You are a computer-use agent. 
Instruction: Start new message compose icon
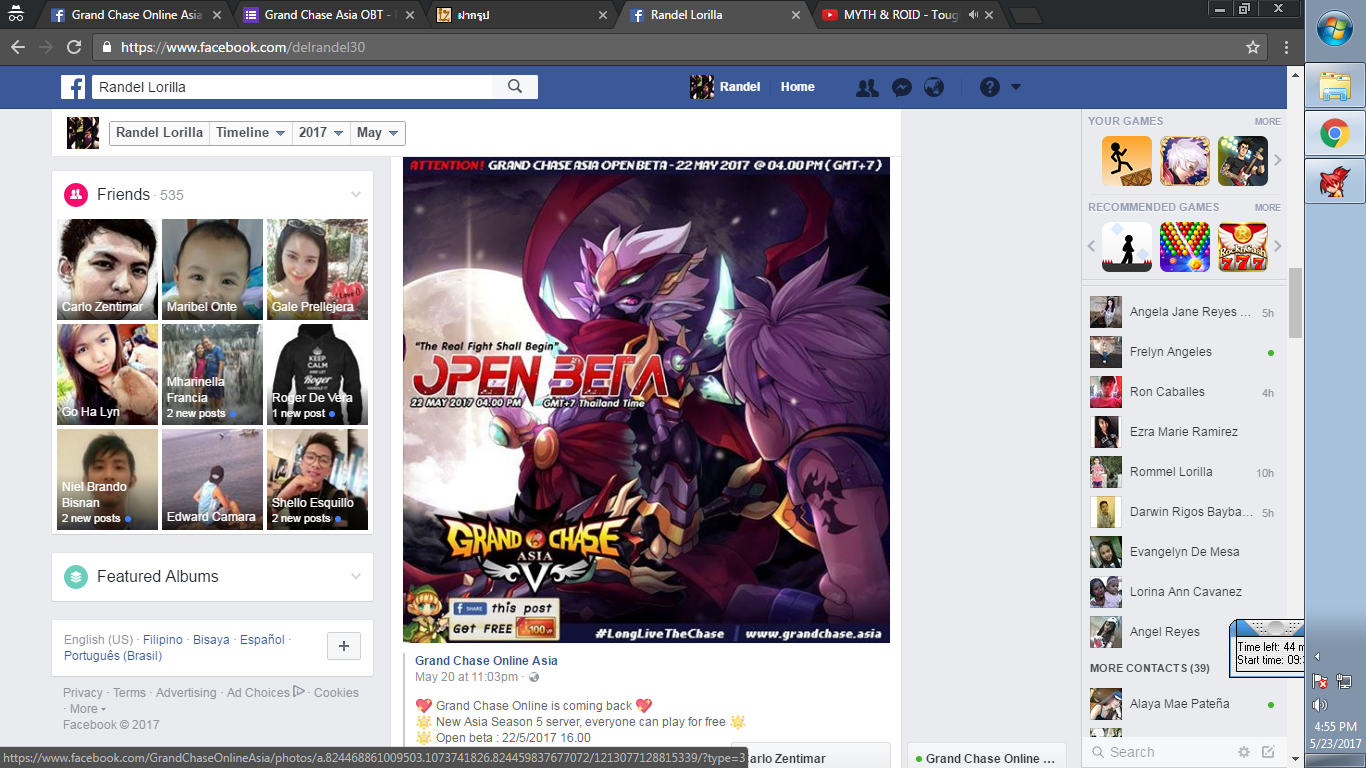coord(1268,752)
